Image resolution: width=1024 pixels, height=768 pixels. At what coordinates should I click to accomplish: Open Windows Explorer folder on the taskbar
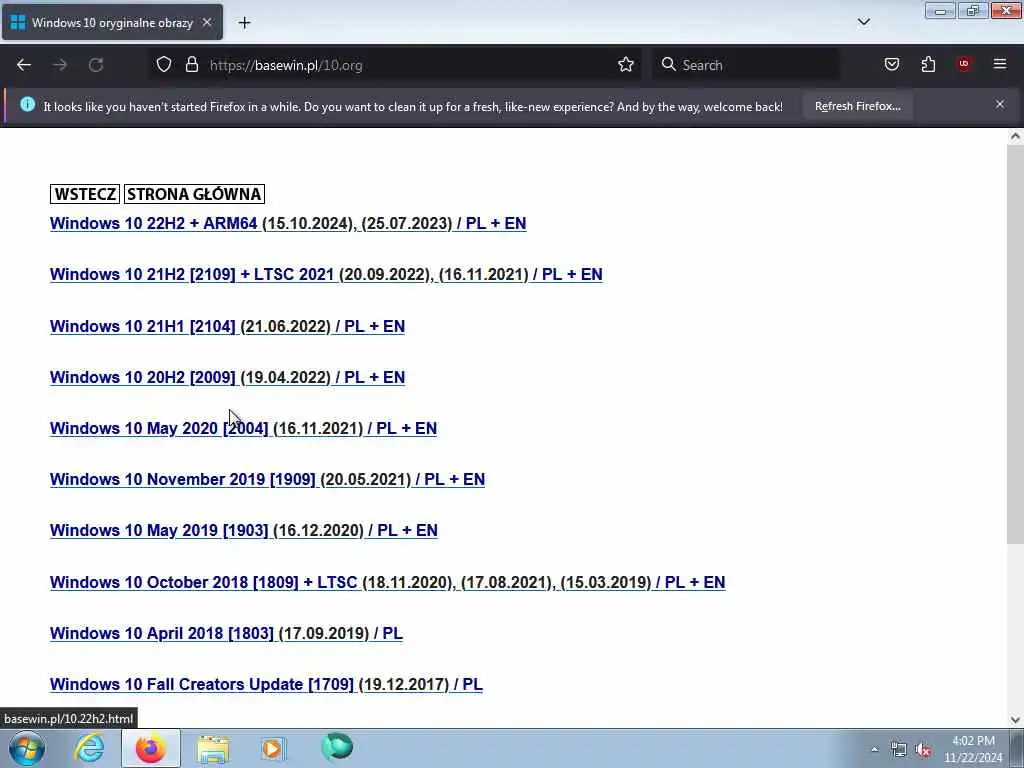coord(213,748)
